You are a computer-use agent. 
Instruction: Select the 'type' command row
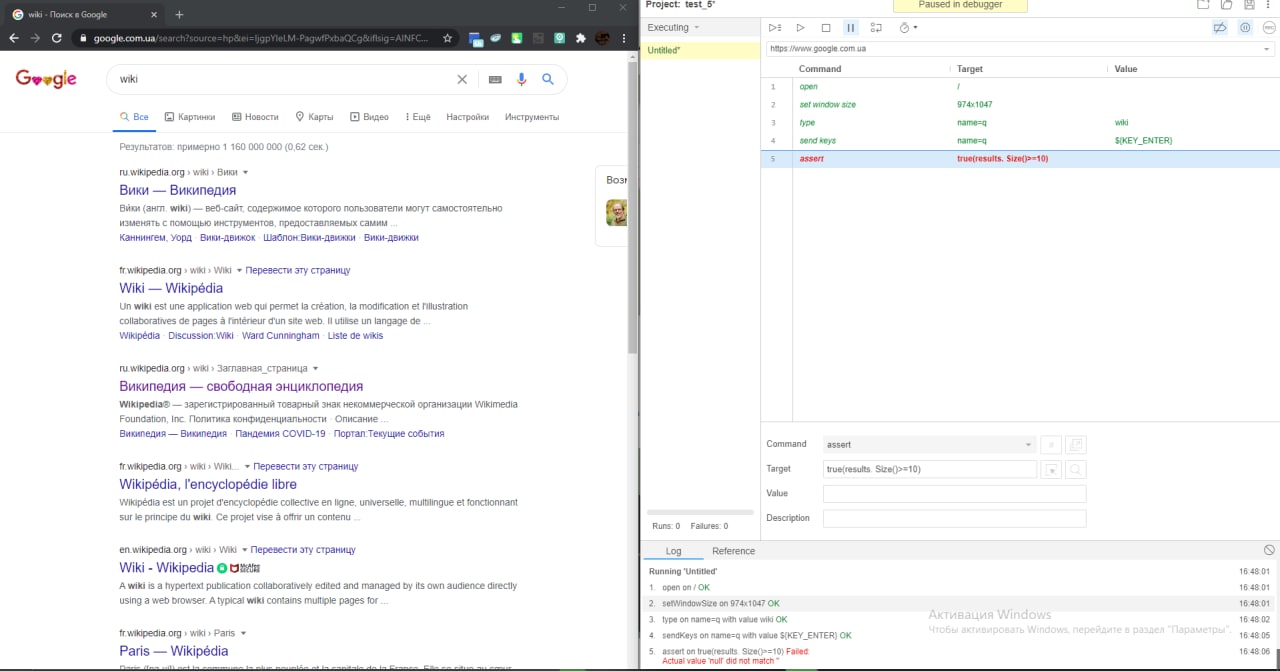1020,123
